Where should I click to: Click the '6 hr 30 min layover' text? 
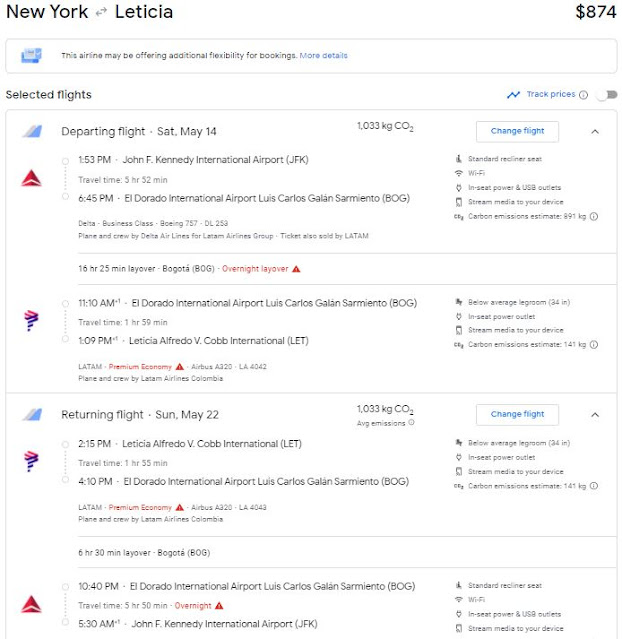pos(115,553)
